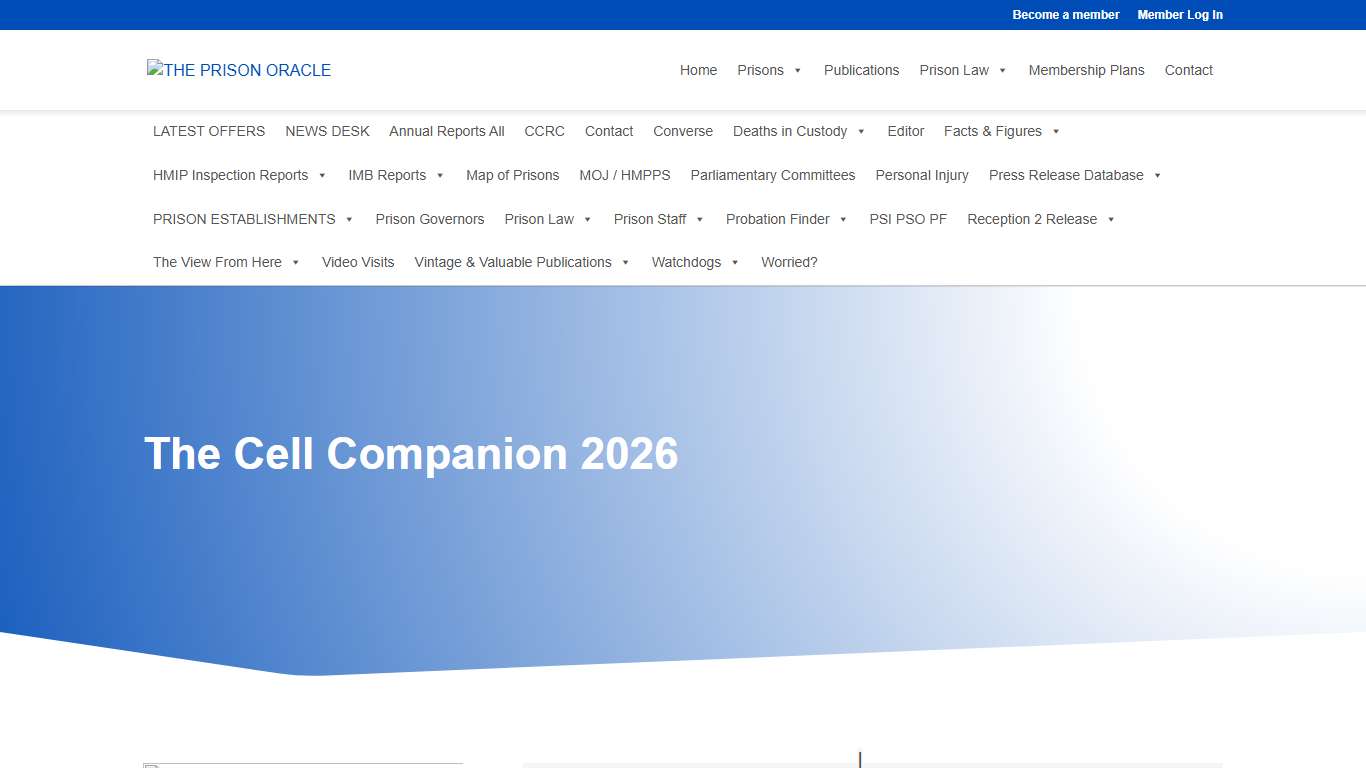Go to the Publications page

click(x=861, y=70)
